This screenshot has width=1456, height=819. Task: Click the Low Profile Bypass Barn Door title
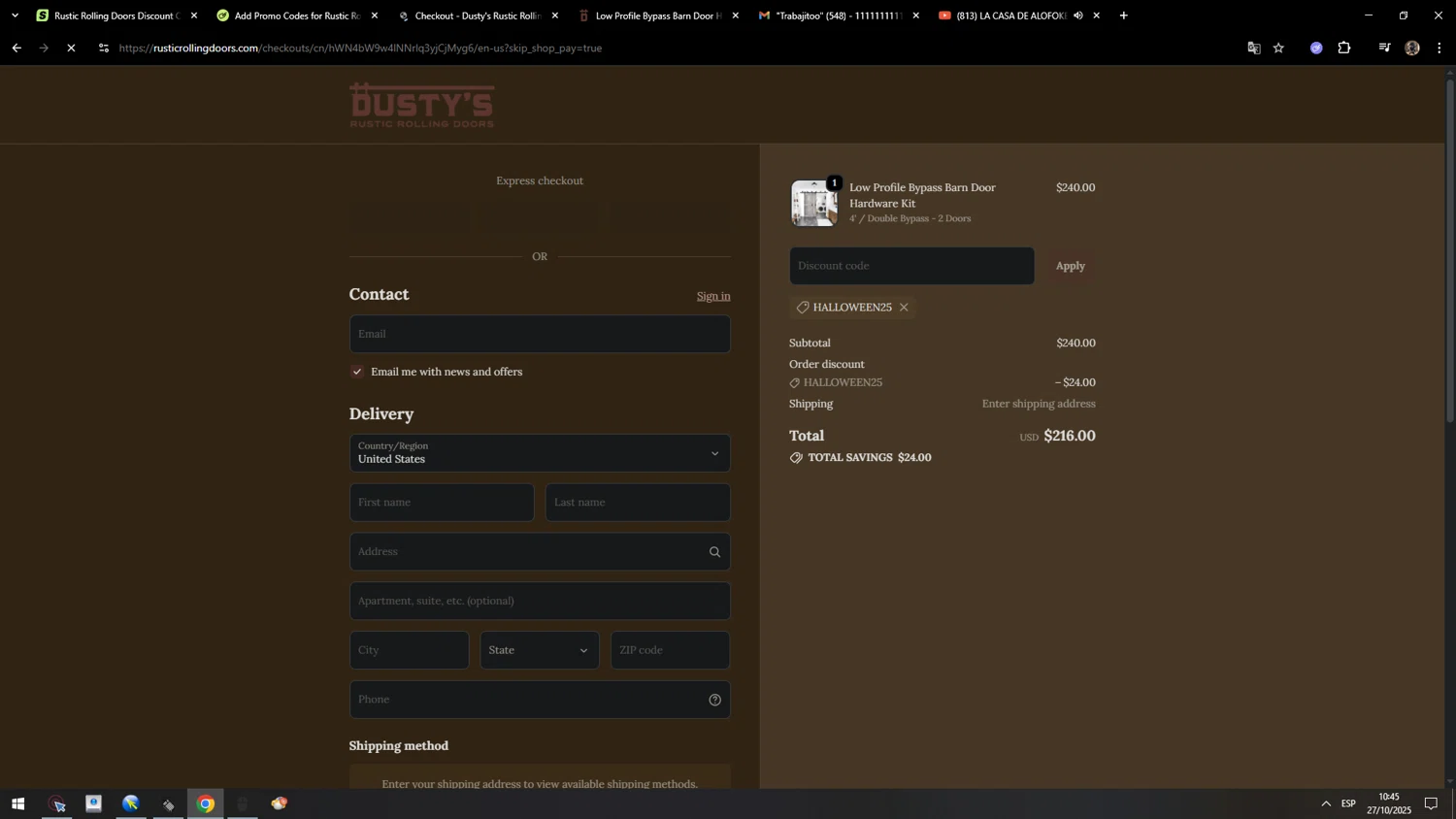tap(922, 195)
